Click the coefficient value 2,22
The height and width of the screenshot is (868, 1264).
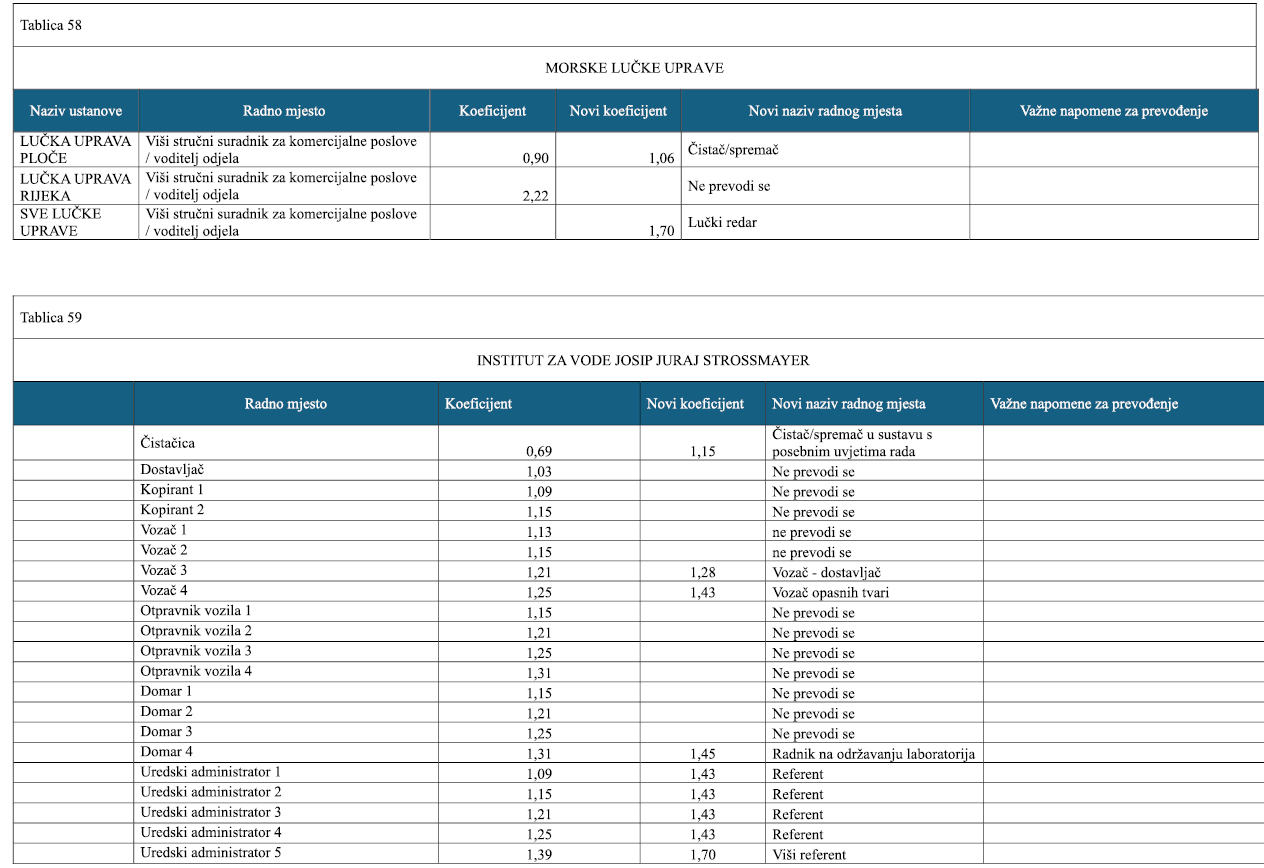tap(534, 195)
